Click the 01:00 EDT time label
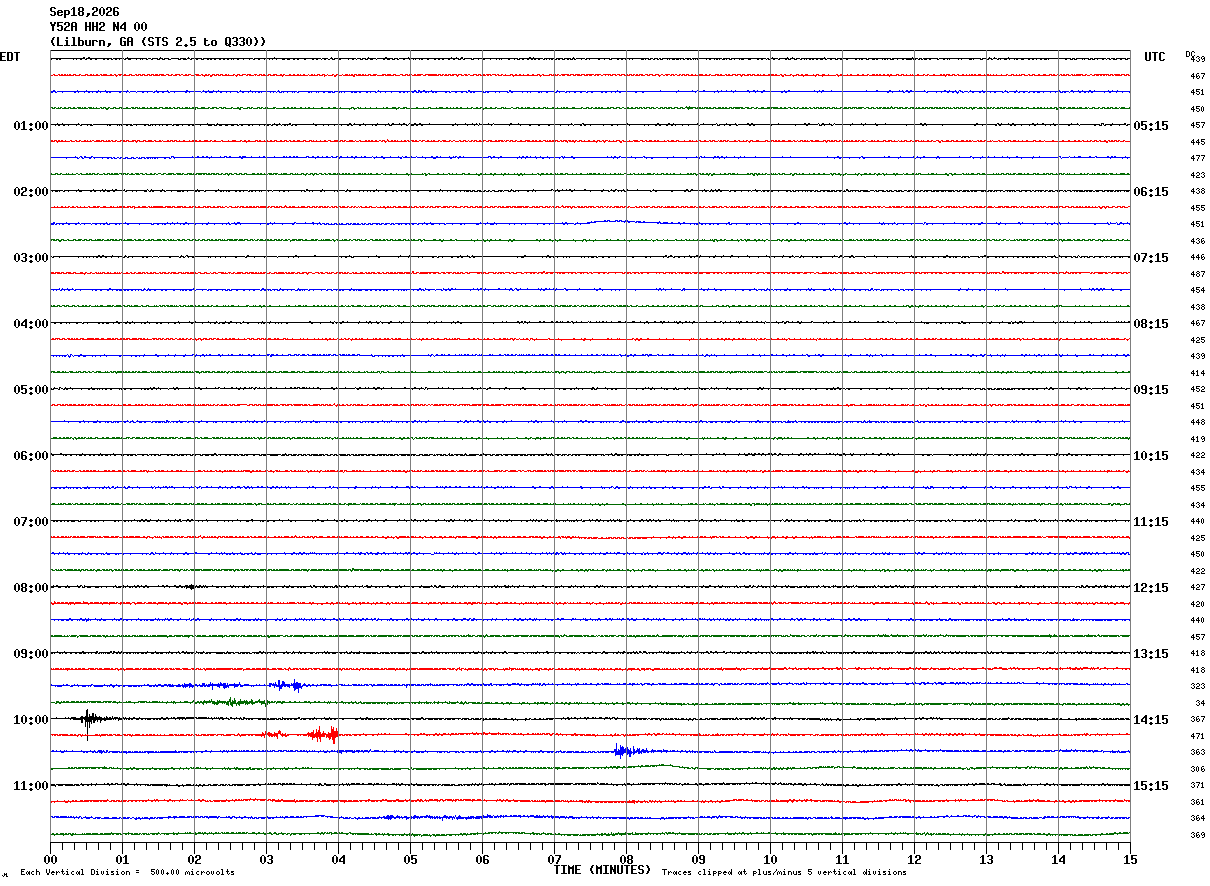The height and width of the screenshot is (886, 1210). [x=30, y=126]
